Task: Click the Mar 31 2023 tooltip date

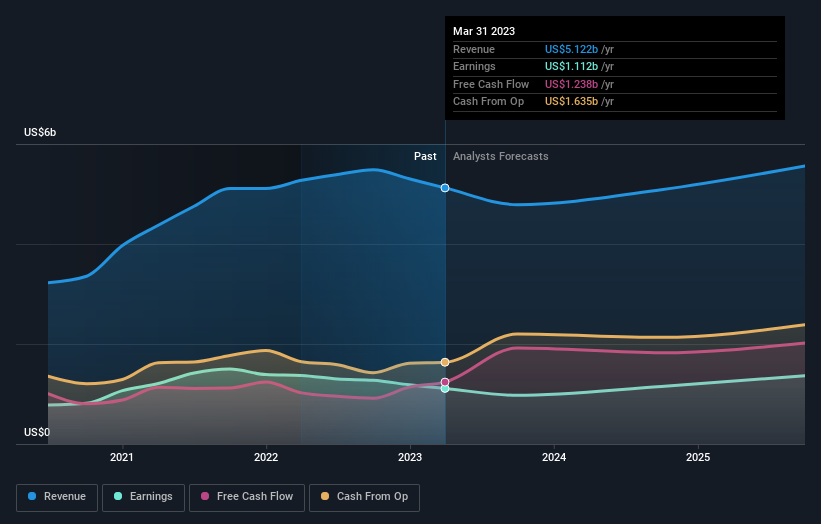Action: point(484,31)
